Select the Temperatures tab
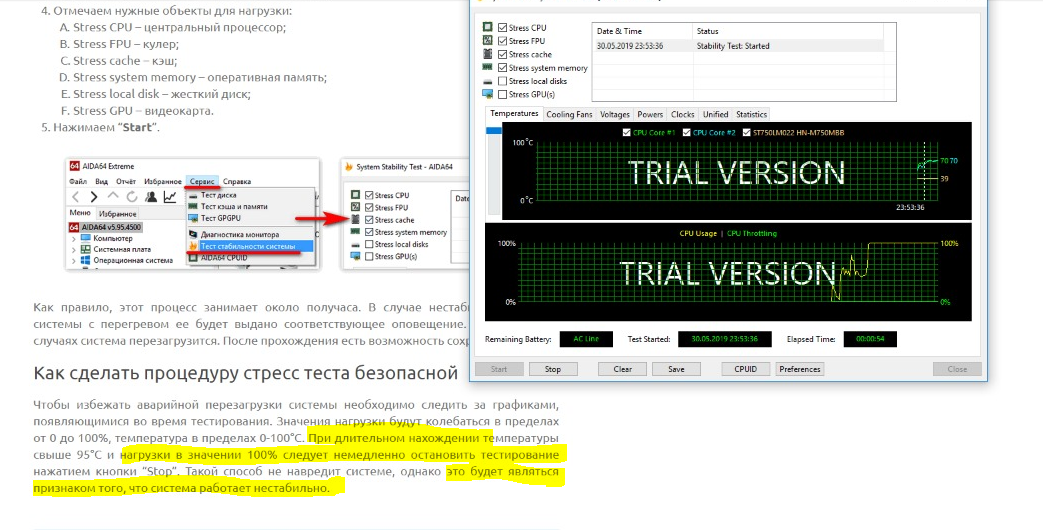This screenshot has height=530, width=1043. click(x=514, y=114)
